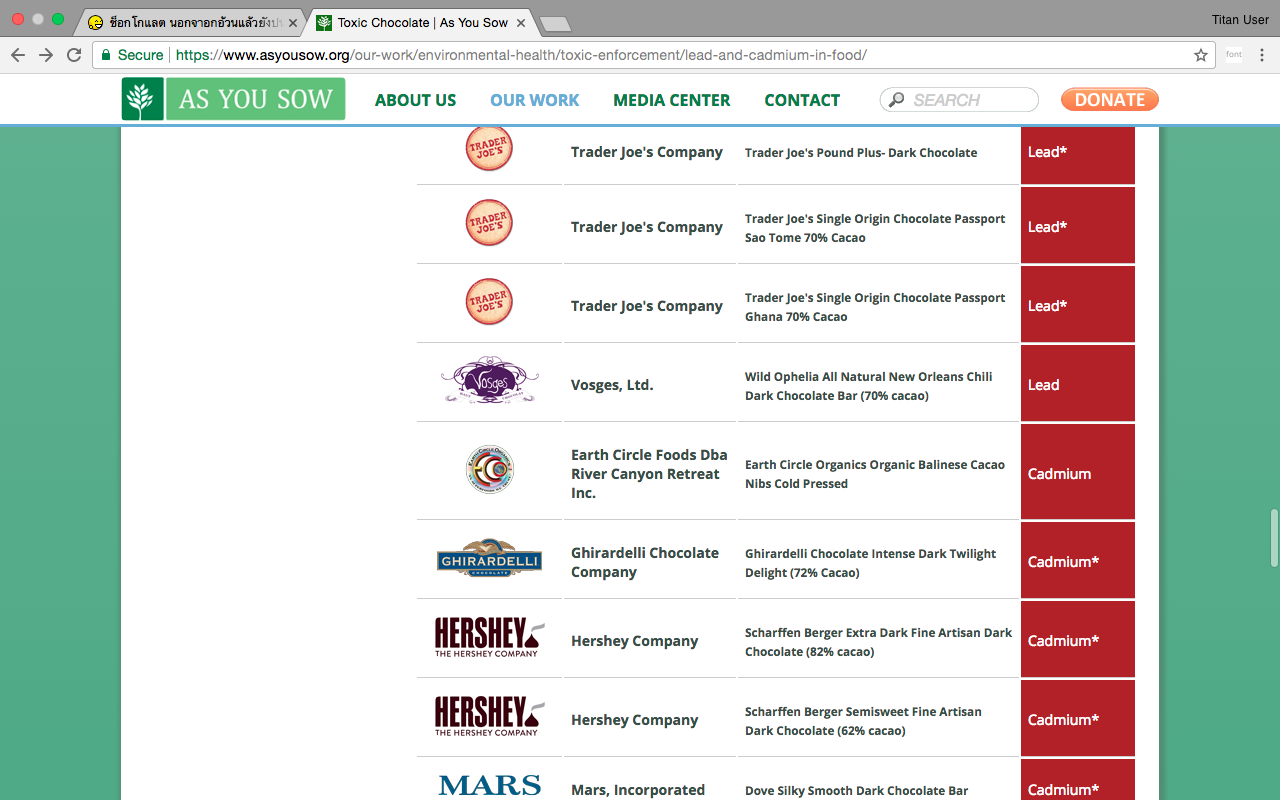
Task: Reload the page with the refresh icon
Action: click(x=74, y=55)
